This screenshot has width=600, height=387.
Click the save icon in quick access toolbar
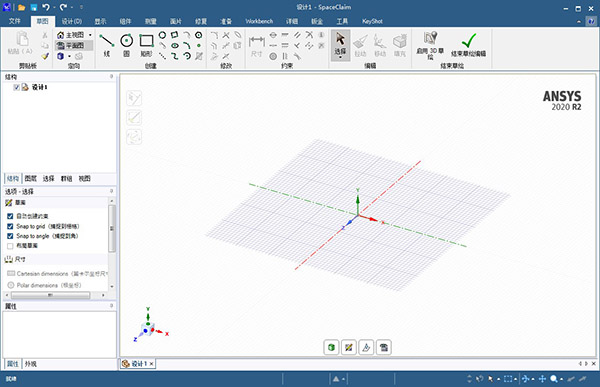point(34,7)
